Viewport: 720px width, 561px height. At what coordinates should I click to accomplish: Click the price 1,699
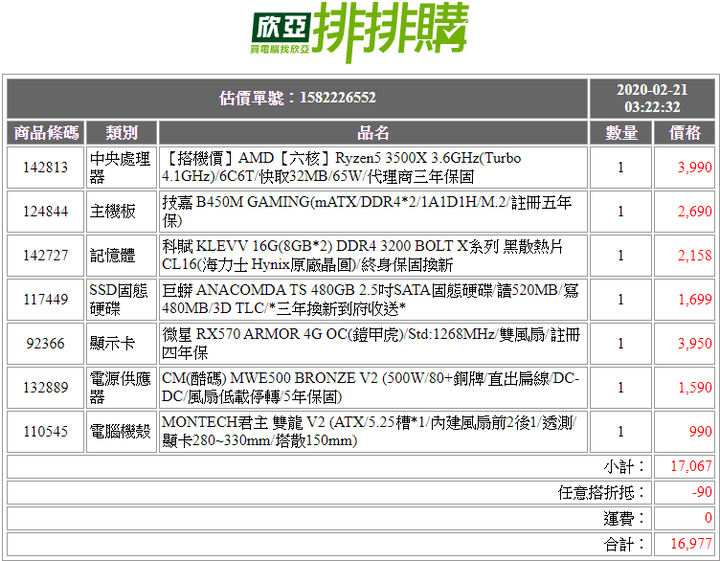tap(695, 299)
